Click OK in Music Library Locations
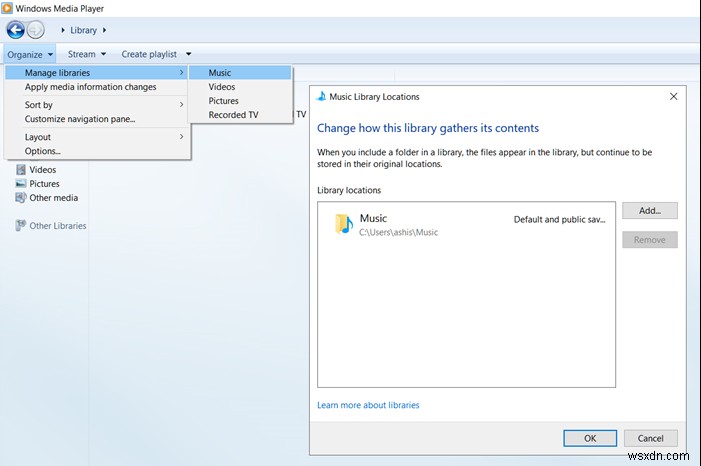Image resolution: width=701 pixels, height=466 pixels. tap(590, 438)
